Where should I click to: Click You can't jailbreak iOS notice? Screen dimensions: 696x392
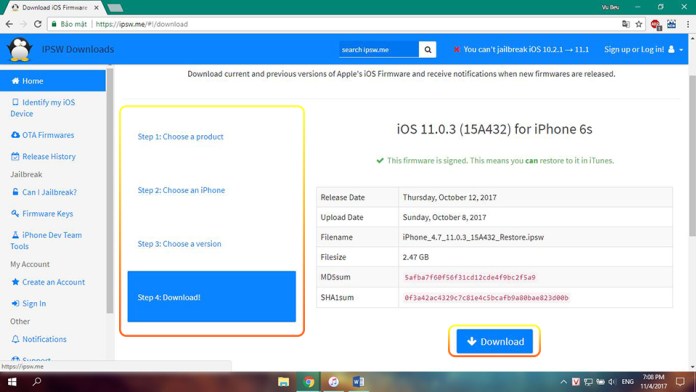pyautogui.click(x=521, y=49)
